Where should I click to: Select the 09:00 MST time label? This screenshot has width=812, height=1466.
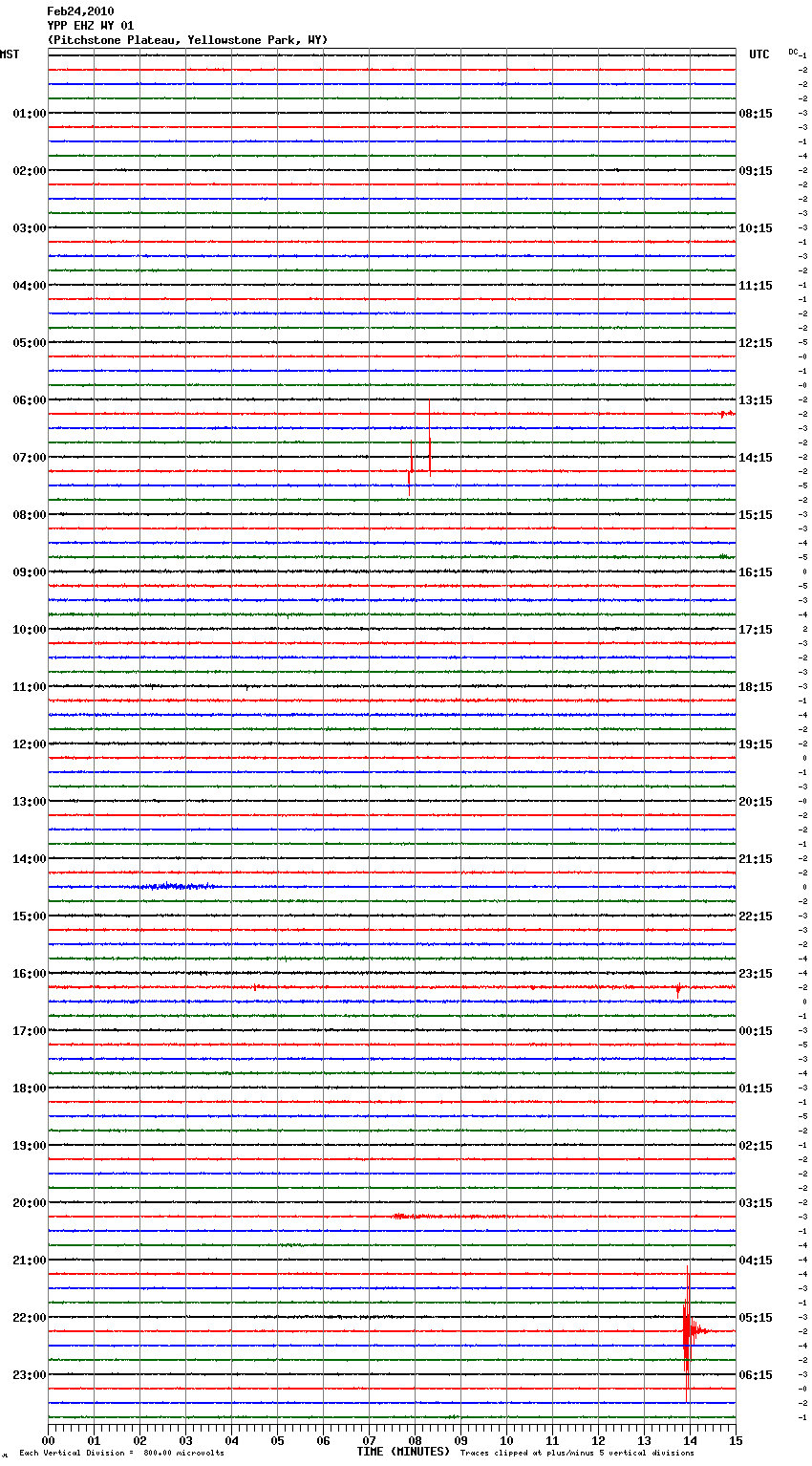[30, 572]
